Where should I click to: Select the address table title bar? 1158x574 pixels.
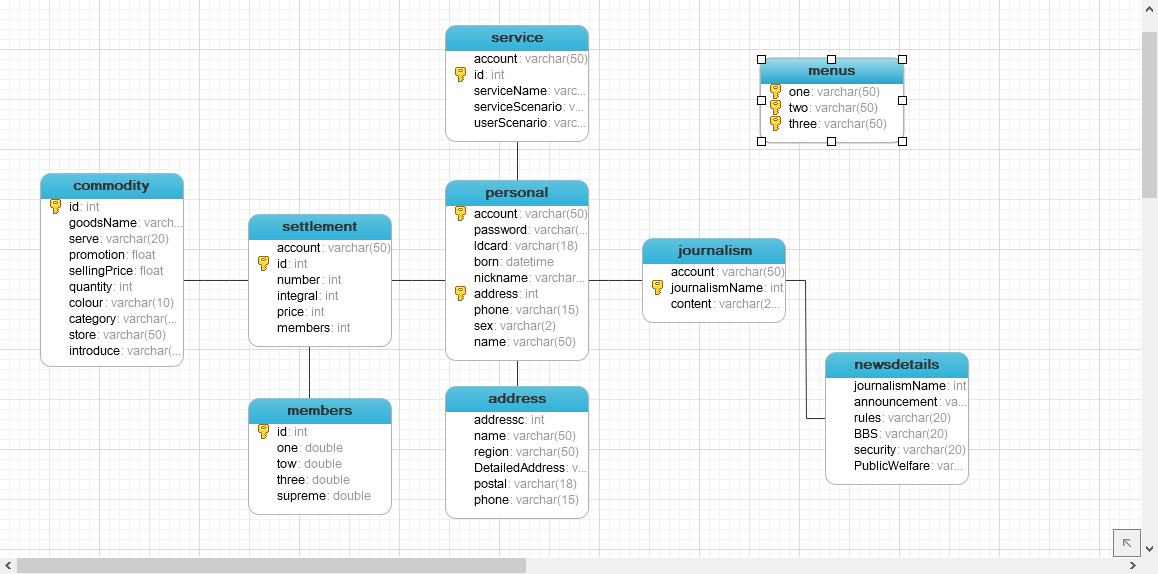tap(517, 399)
